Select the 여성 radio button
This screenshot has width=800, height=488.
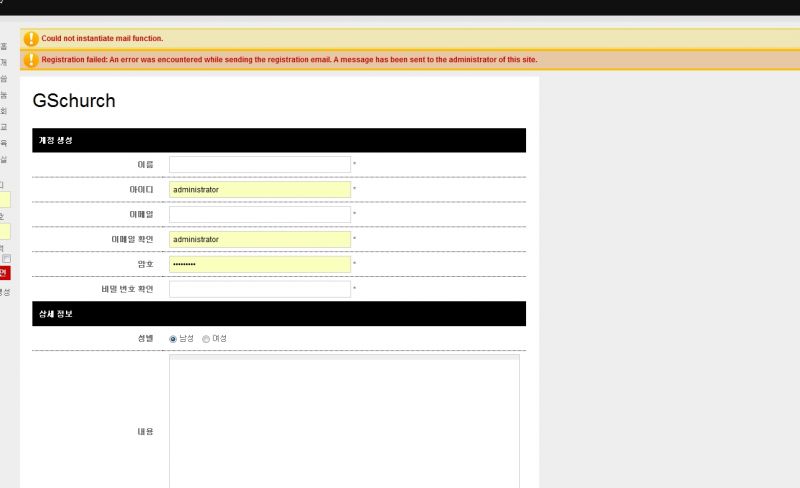point(206,339)
